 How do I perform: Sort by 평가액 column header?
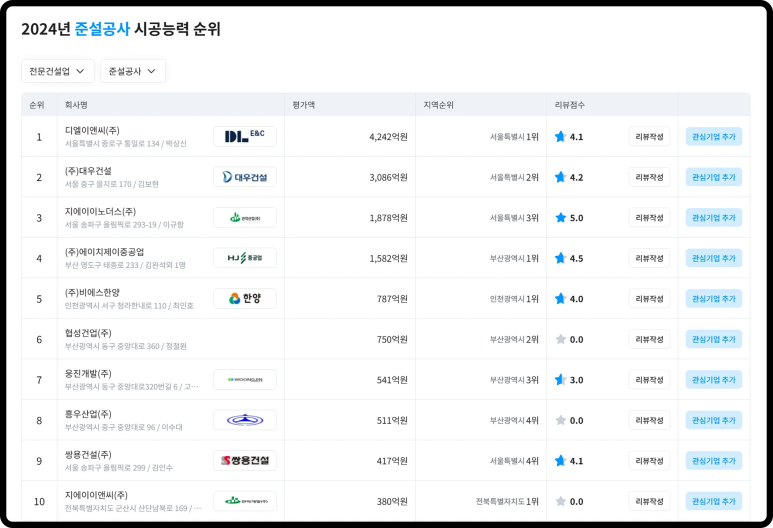point(304,105)
